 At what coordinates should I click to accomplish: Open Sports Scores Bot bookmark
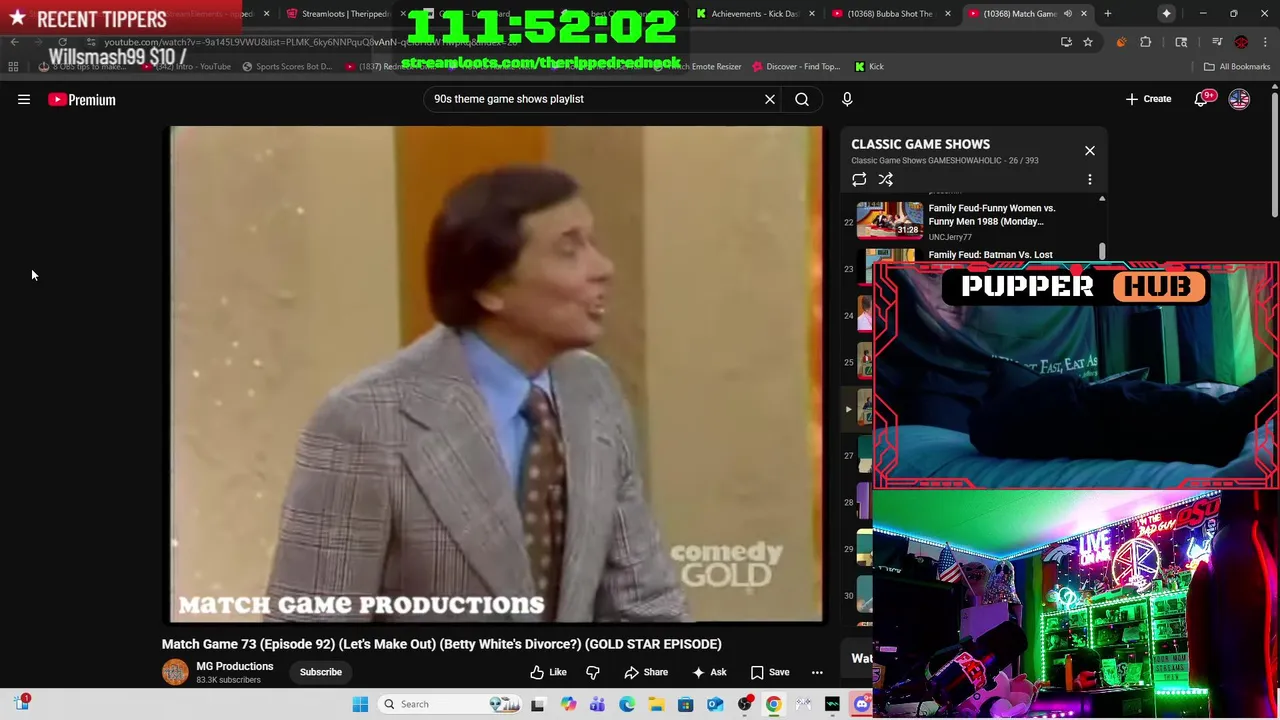point(286,67)
